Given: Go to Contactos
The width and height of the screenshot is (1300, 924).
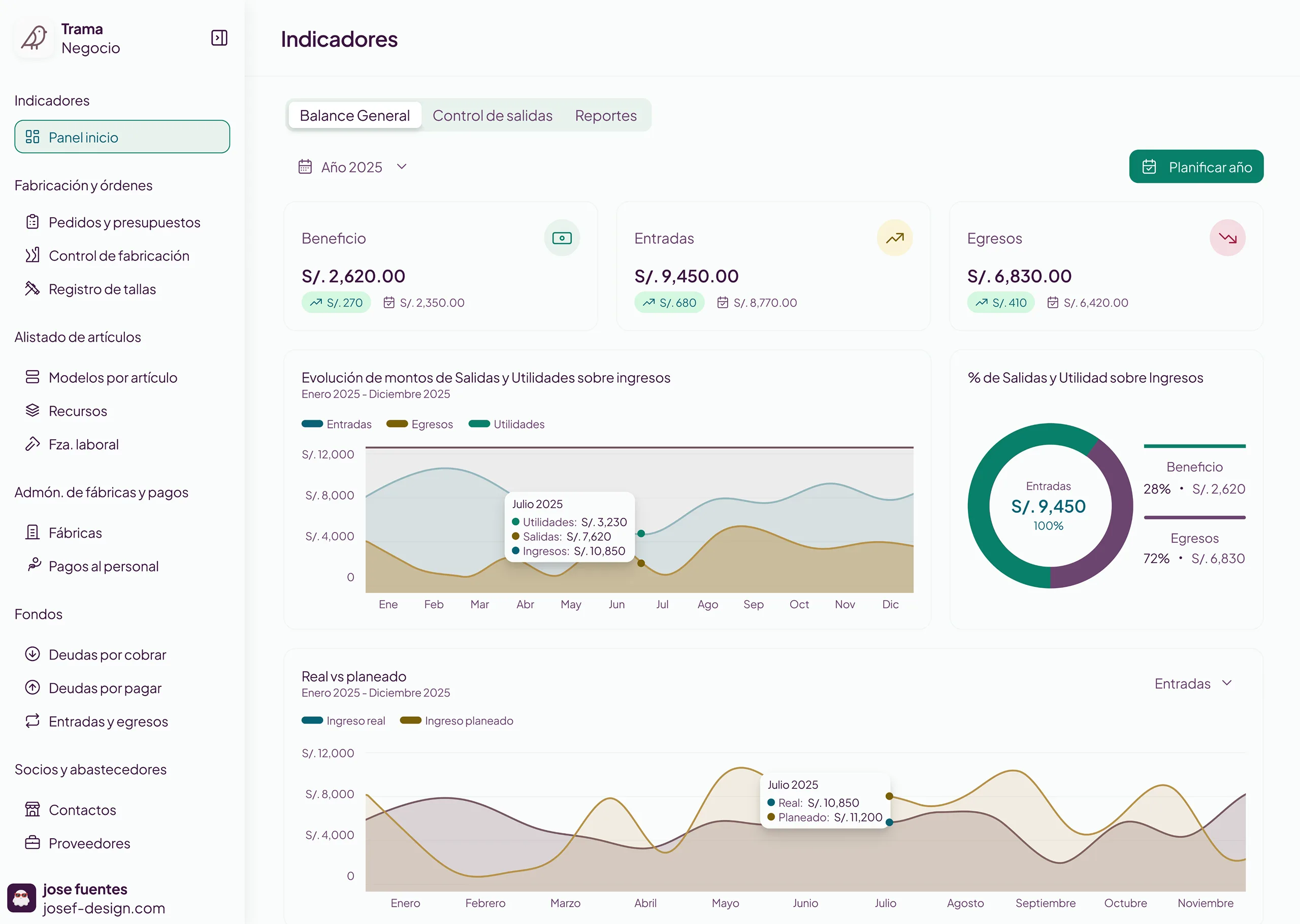Looking at the screenshot, I should pyautogui.click(x=71, y=810).
